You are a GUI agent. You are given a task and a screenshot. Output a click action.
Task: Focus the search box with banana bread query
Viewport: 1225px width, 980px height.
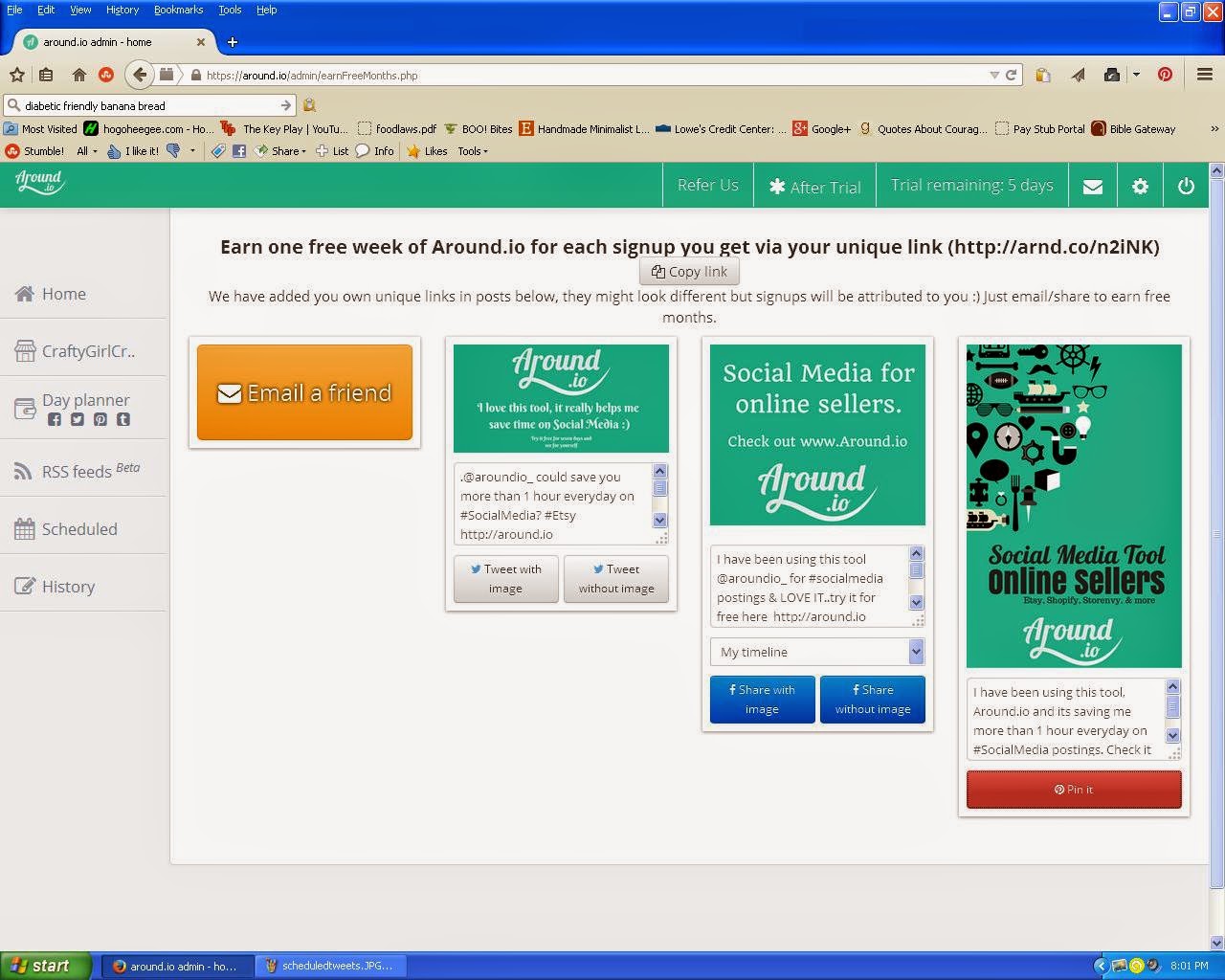click(150, 105)
